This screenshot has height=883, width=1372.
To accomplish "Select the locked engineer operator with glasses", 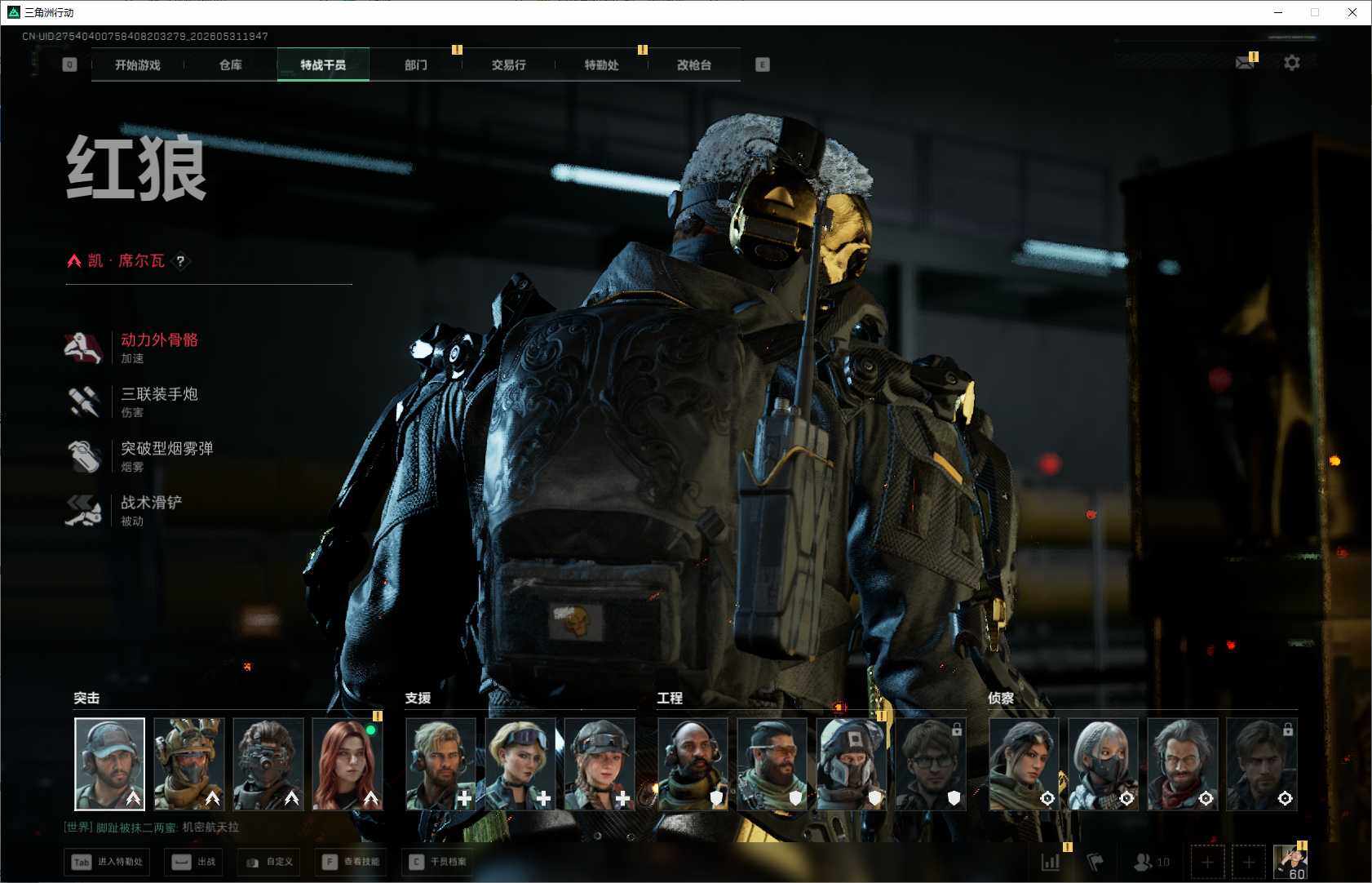I will pos(931,764).
